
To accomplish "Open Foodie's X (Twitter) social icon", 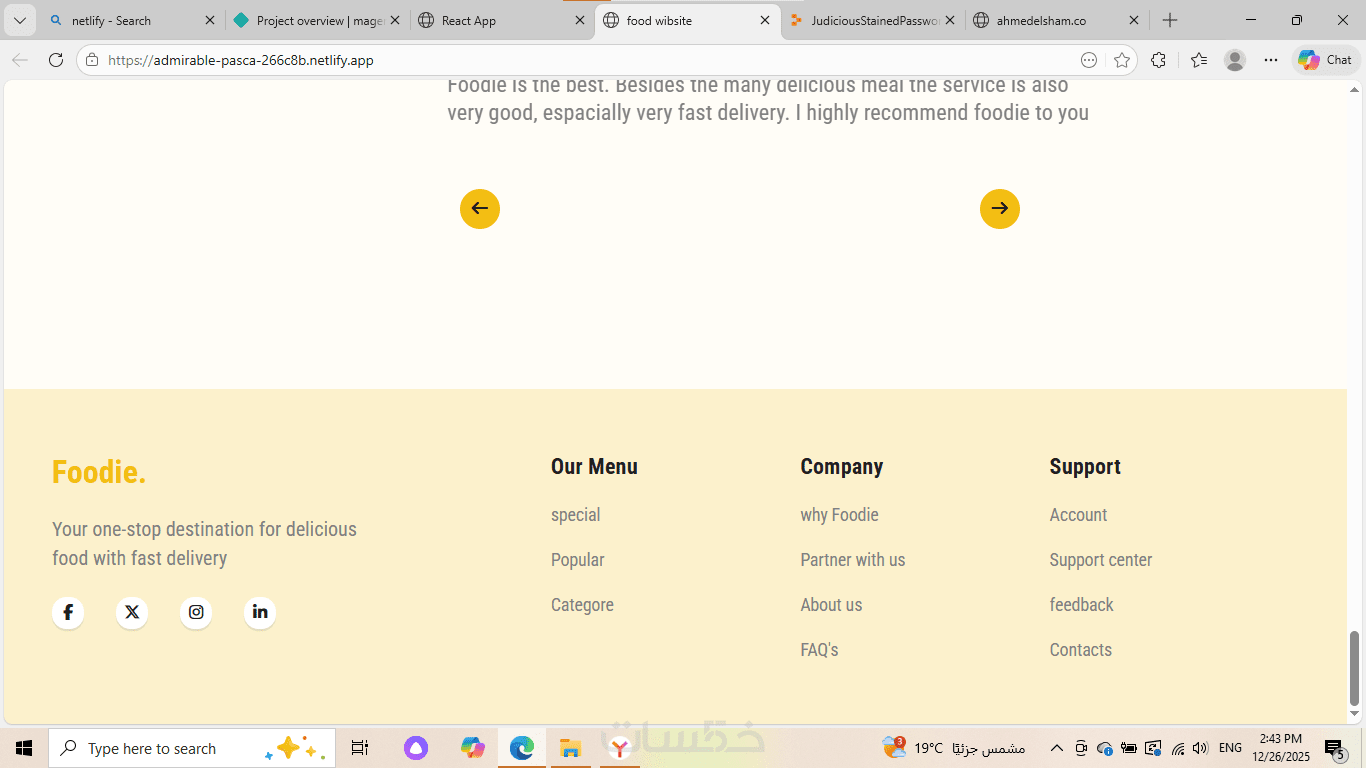I will pyautogui.click(x=132, y=612).
